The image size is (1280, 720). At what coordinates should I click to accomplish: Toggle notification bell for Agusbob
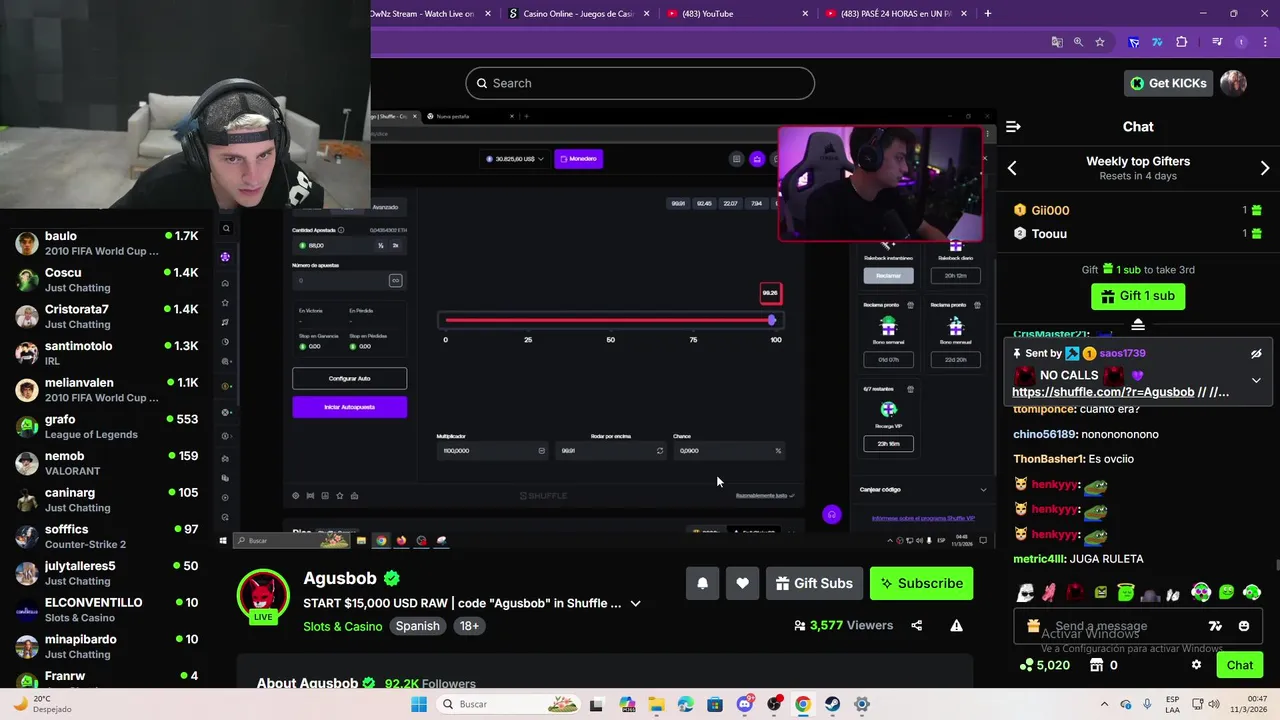[702, 584]
